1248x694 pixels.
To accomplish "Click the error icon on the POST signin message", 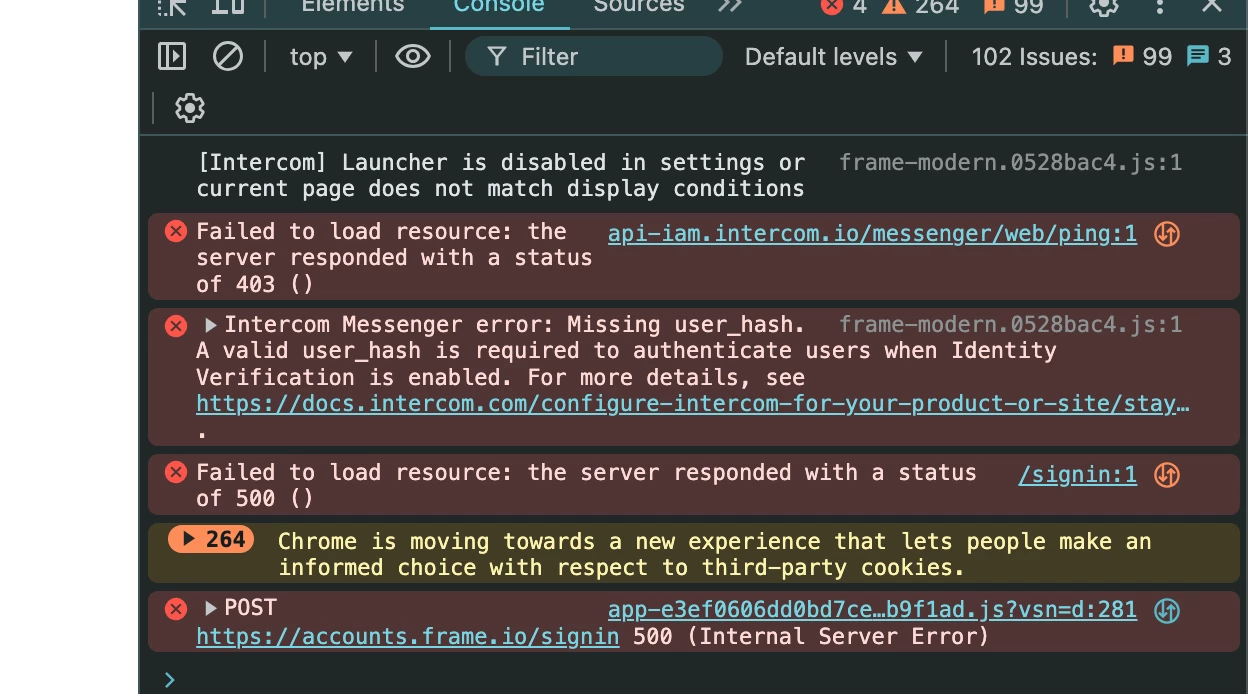I will [x=176, y=609].
